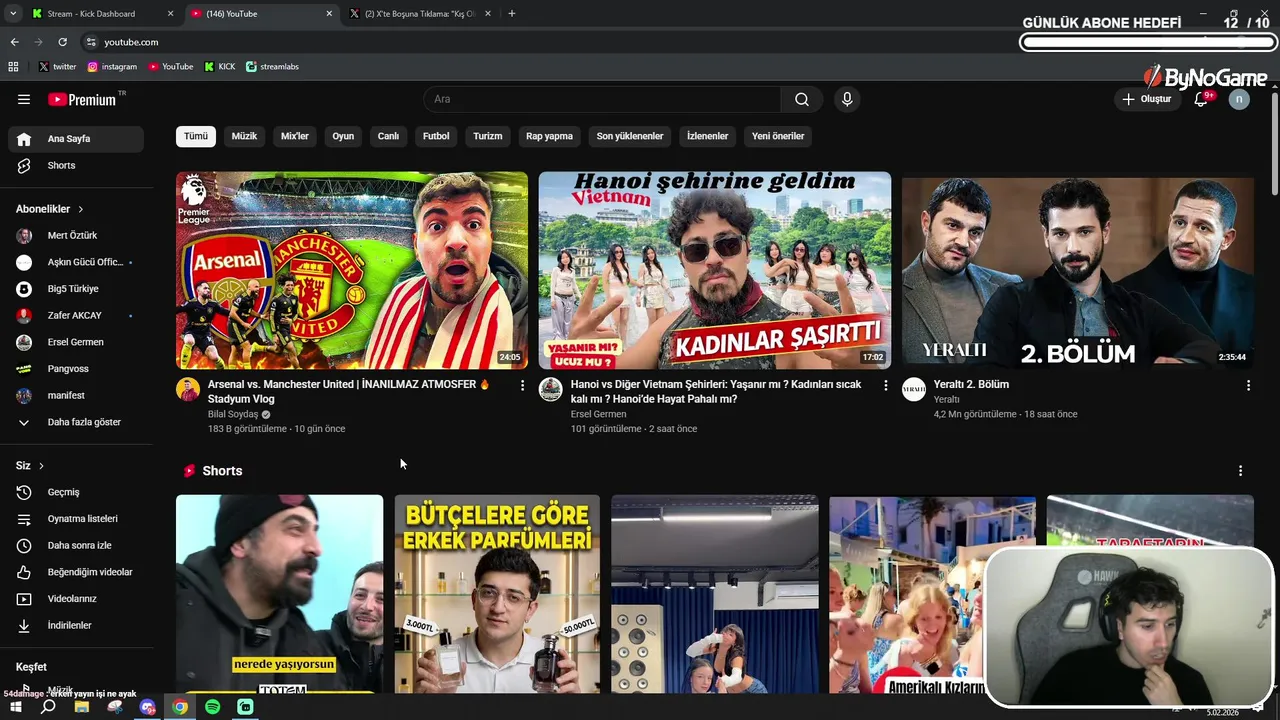
Task: Open Videolarınız in the sidebar
Action: [76, 599]
